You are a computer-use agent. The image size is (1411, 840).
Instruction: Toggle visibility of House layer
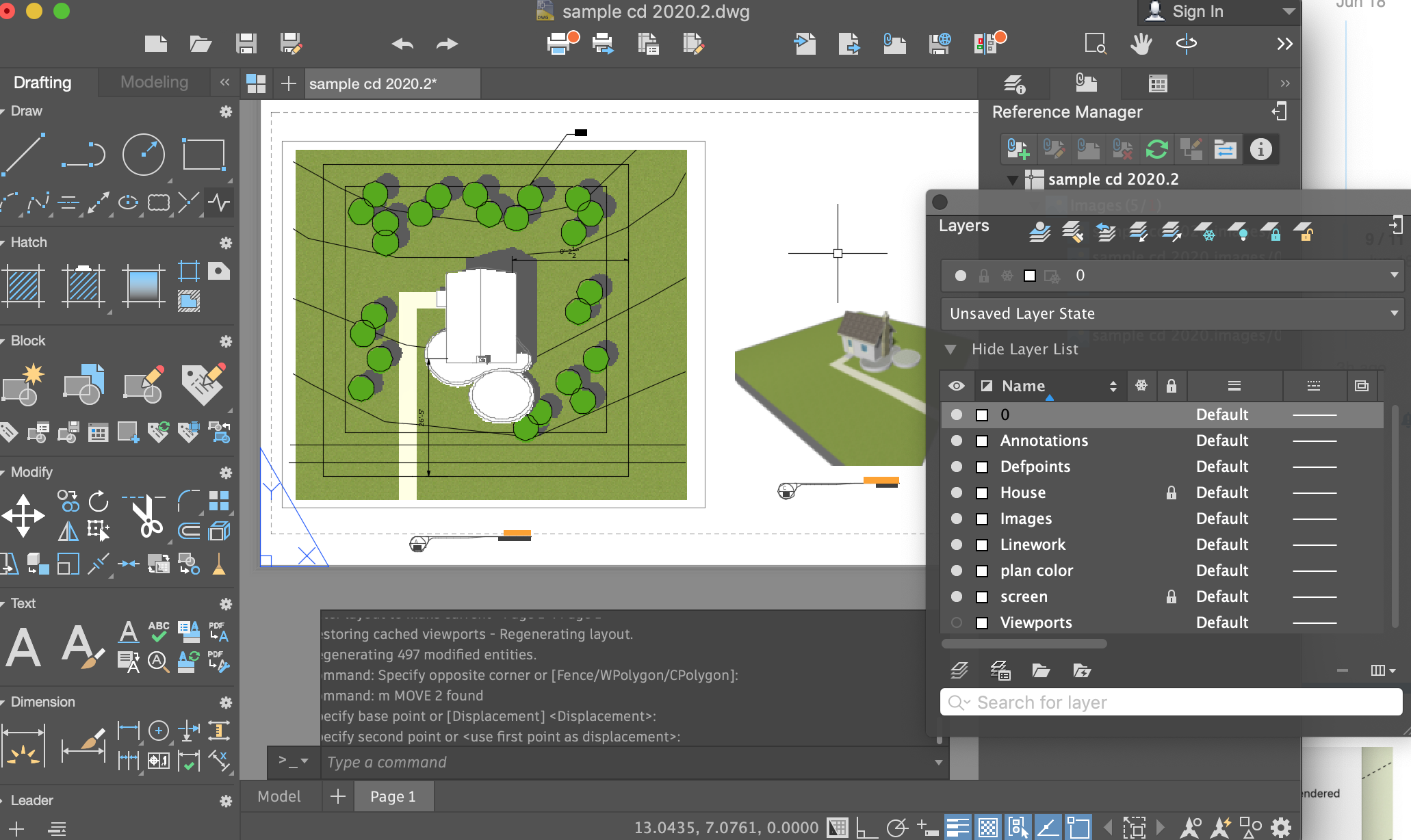click(957, 493)
